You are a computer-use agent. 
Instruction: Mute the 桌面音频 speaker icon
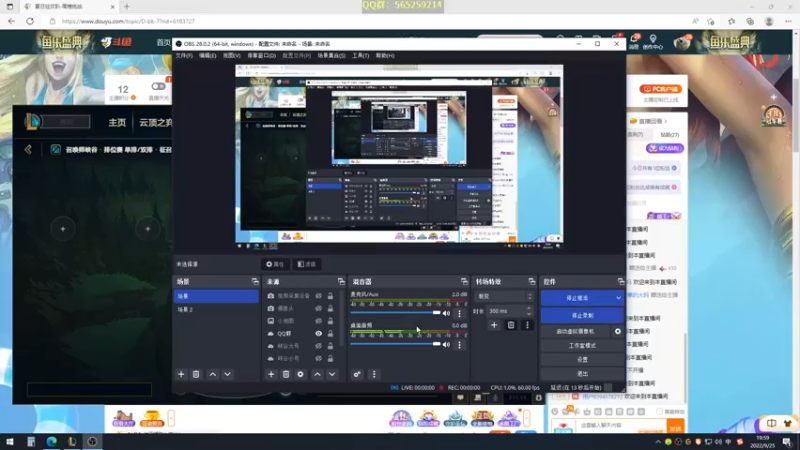click(446, 345)
